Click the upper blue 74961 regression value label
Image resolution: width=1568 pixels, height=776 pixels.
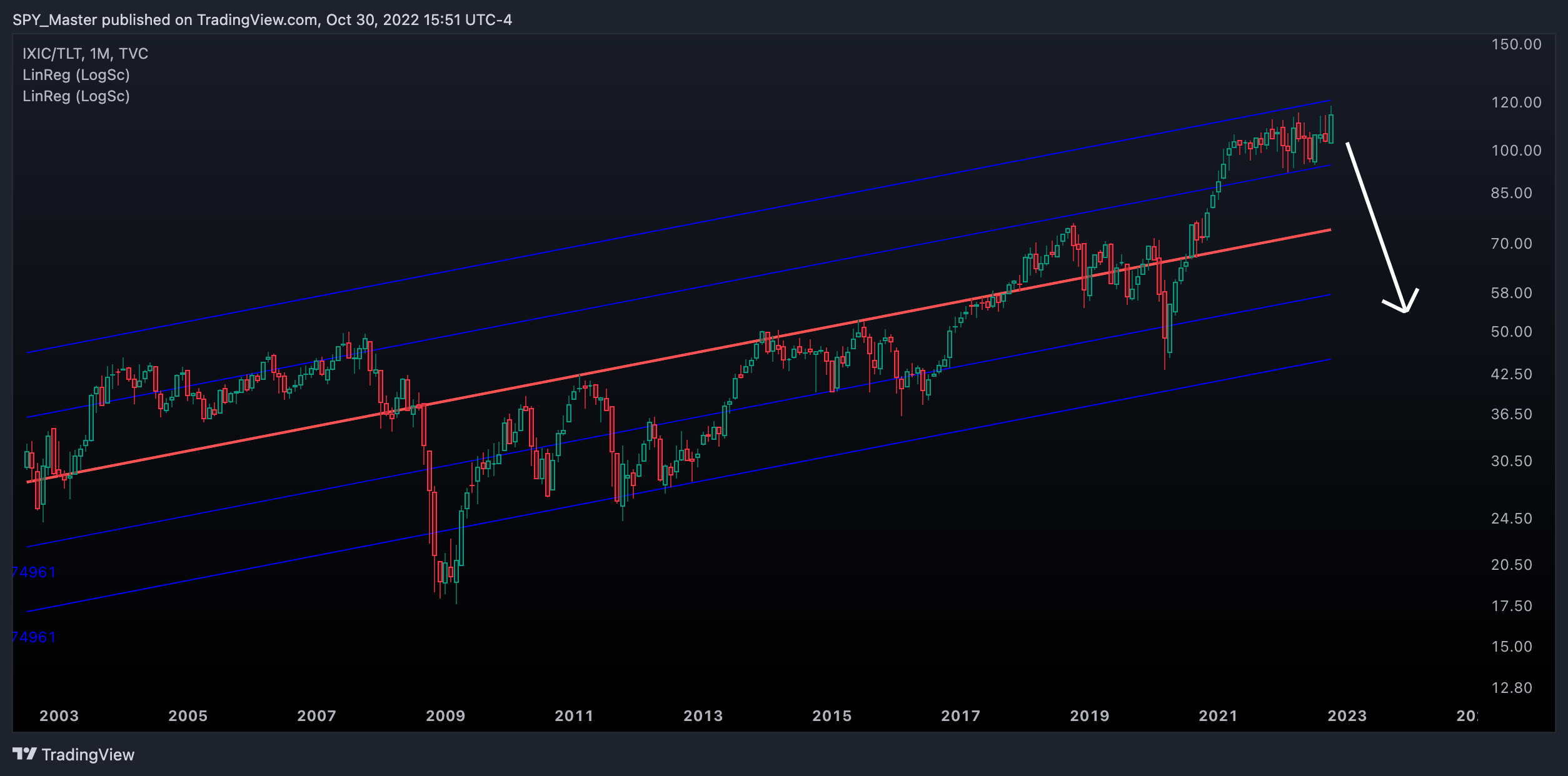tap(34, 572)
